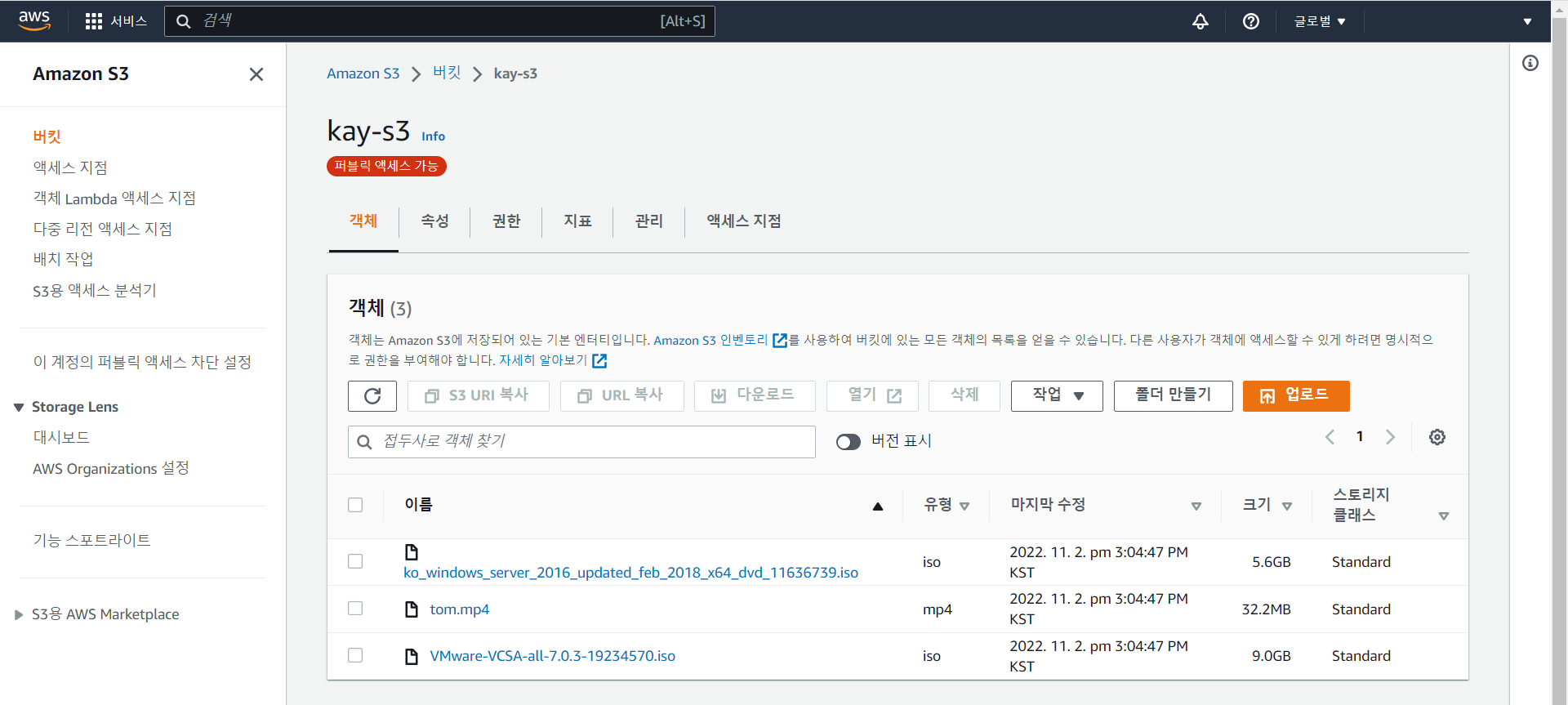Click the 열기 button
The height and width of the screenshot is (705, 1568).
(872, 396)
